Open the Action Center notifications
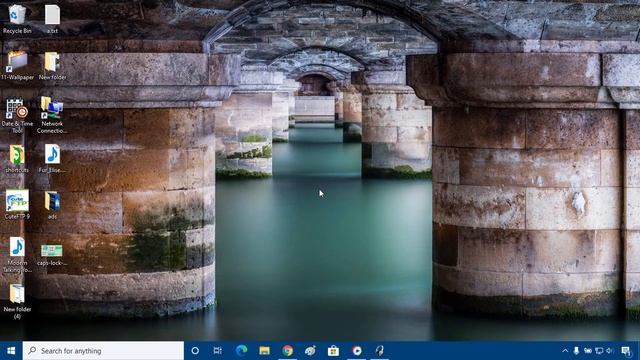Image resolution: width=640 pixels, height=360 pixels. coord(626,351)
